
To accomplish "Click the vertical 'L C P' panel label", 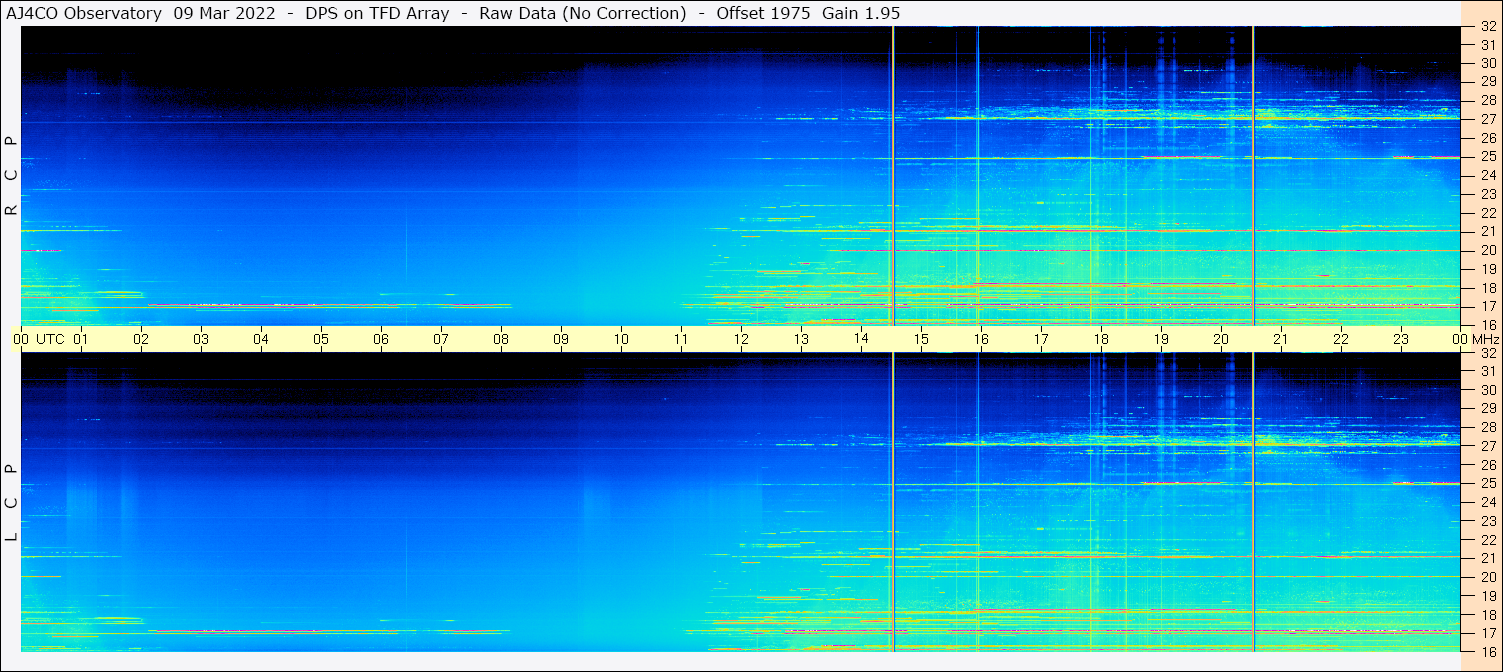I will tap(11, 502).
